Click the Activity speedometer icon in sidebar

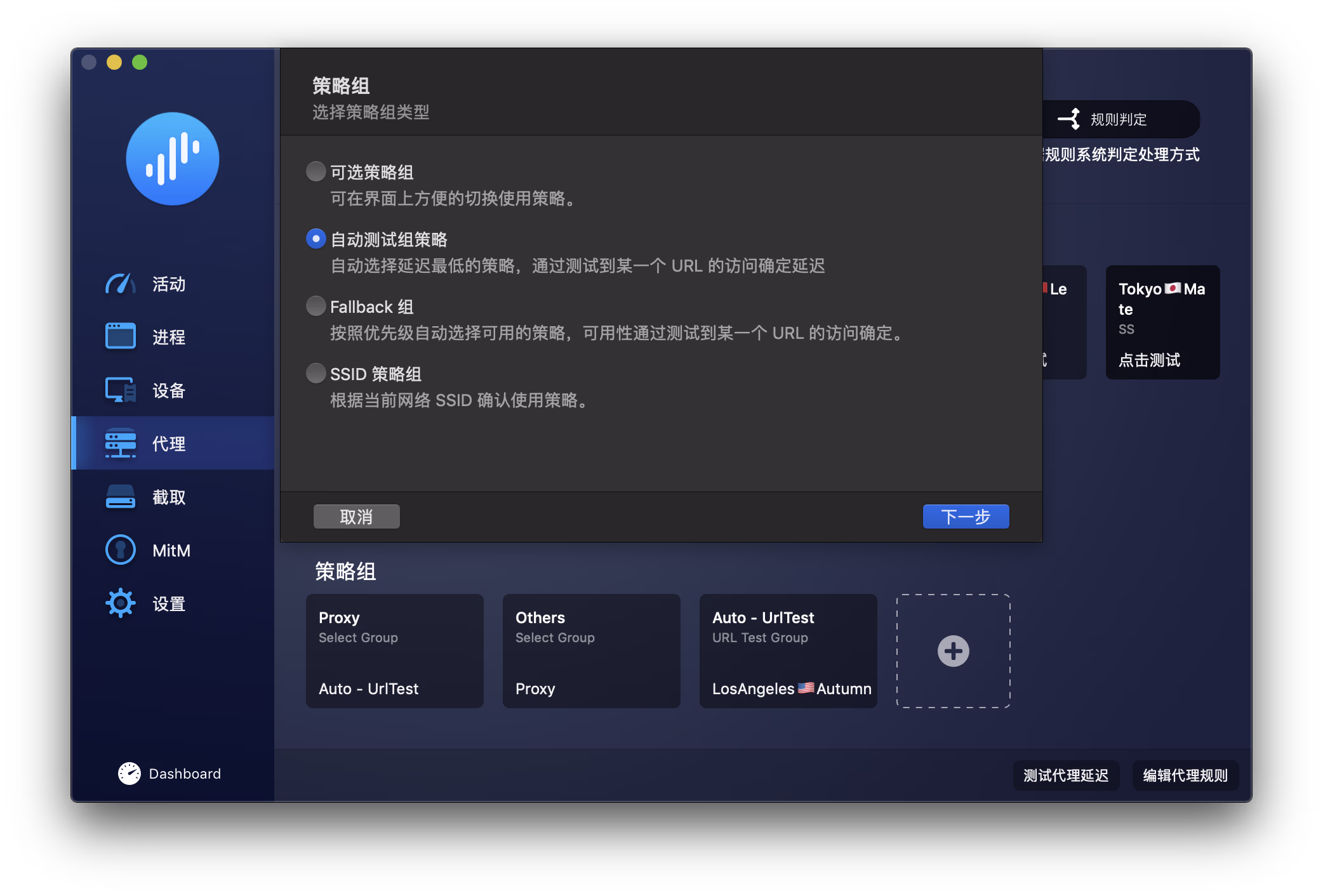(x=120, y=284)
